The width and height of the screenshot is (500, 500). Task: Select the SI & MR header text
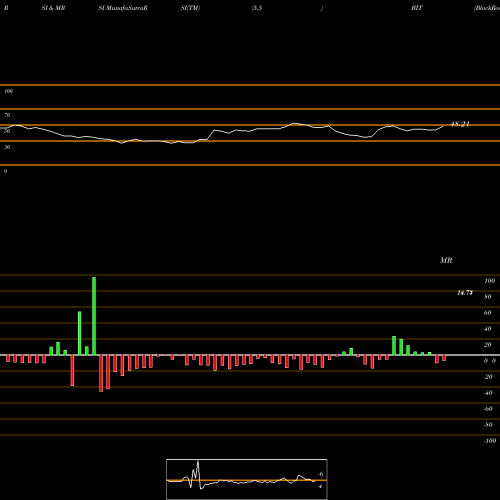tap(53, 8)
